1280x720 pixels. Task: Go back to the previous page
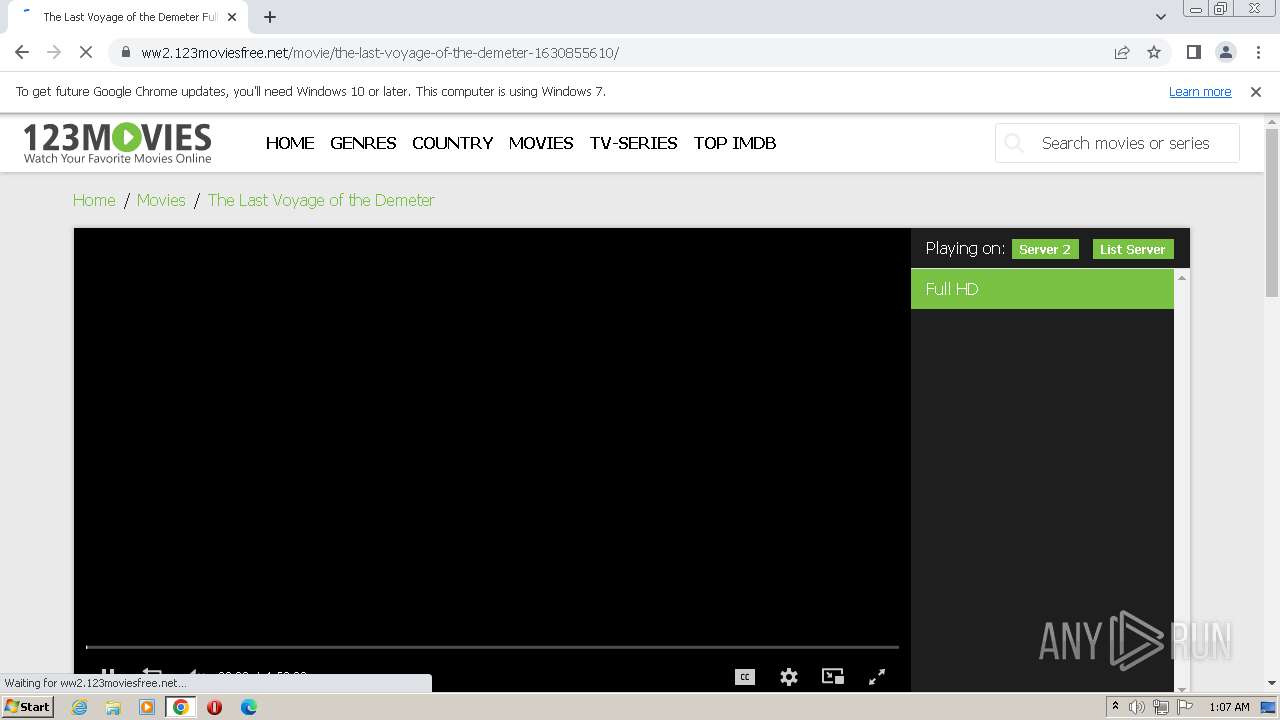tap(22, 52)
